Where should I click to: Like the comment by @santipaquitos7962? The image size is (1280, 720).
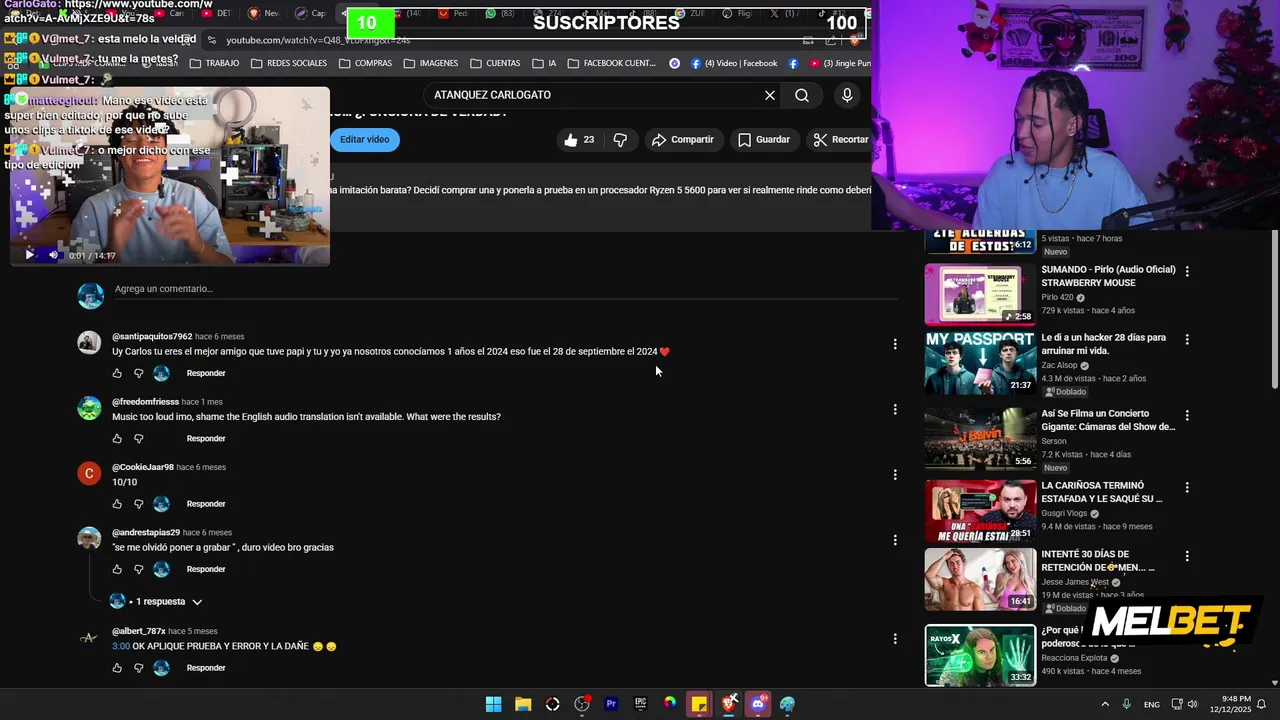(x=117, y=373)
